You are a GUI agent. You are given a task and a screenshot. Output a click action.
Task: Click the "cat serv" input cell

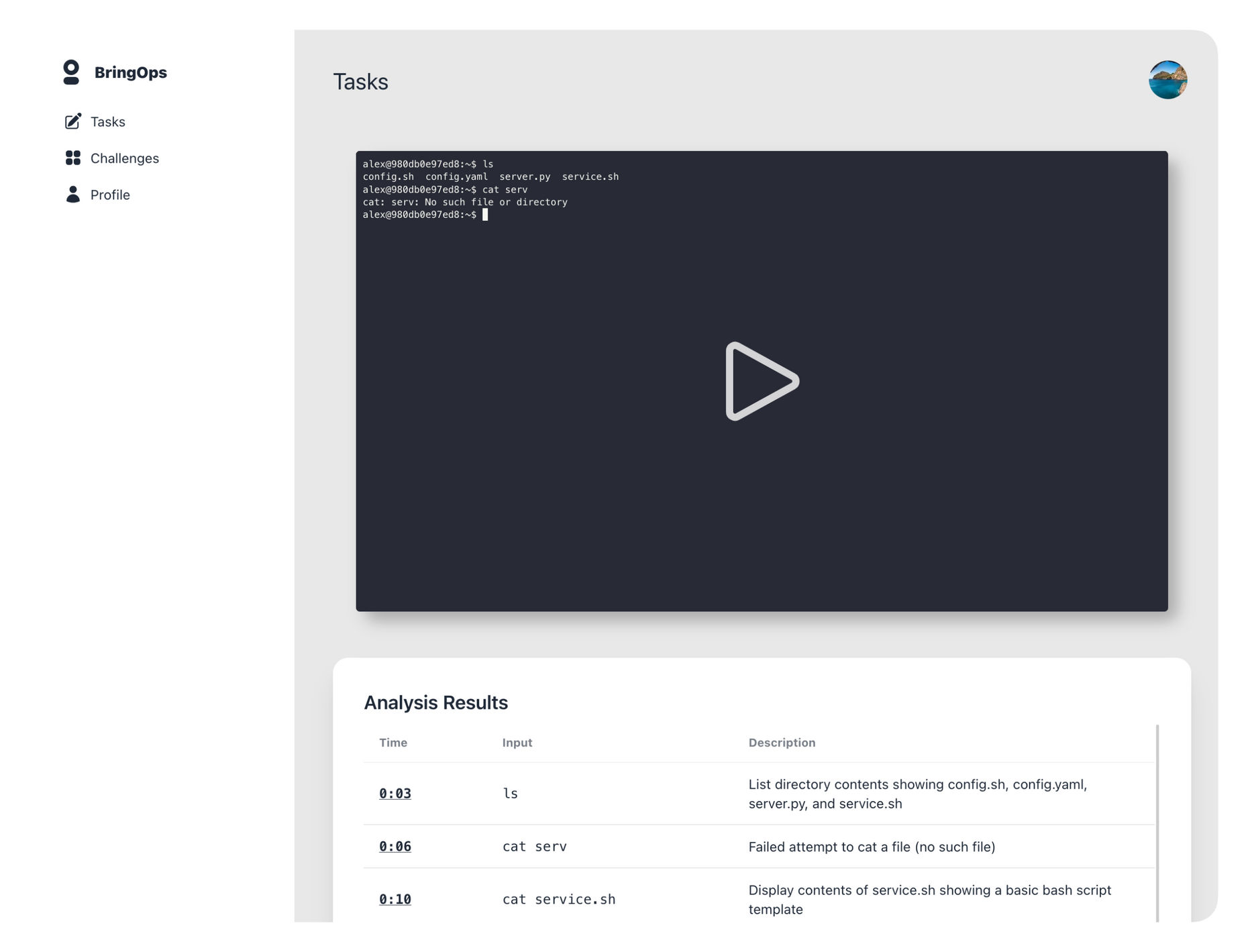click(535, 847)
